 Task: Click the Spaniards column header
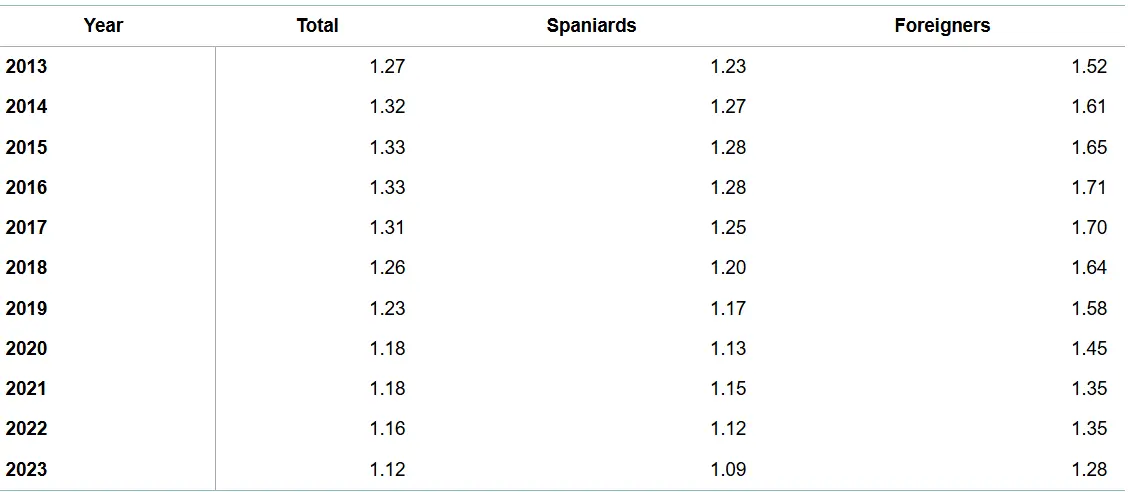click(591, 26)
